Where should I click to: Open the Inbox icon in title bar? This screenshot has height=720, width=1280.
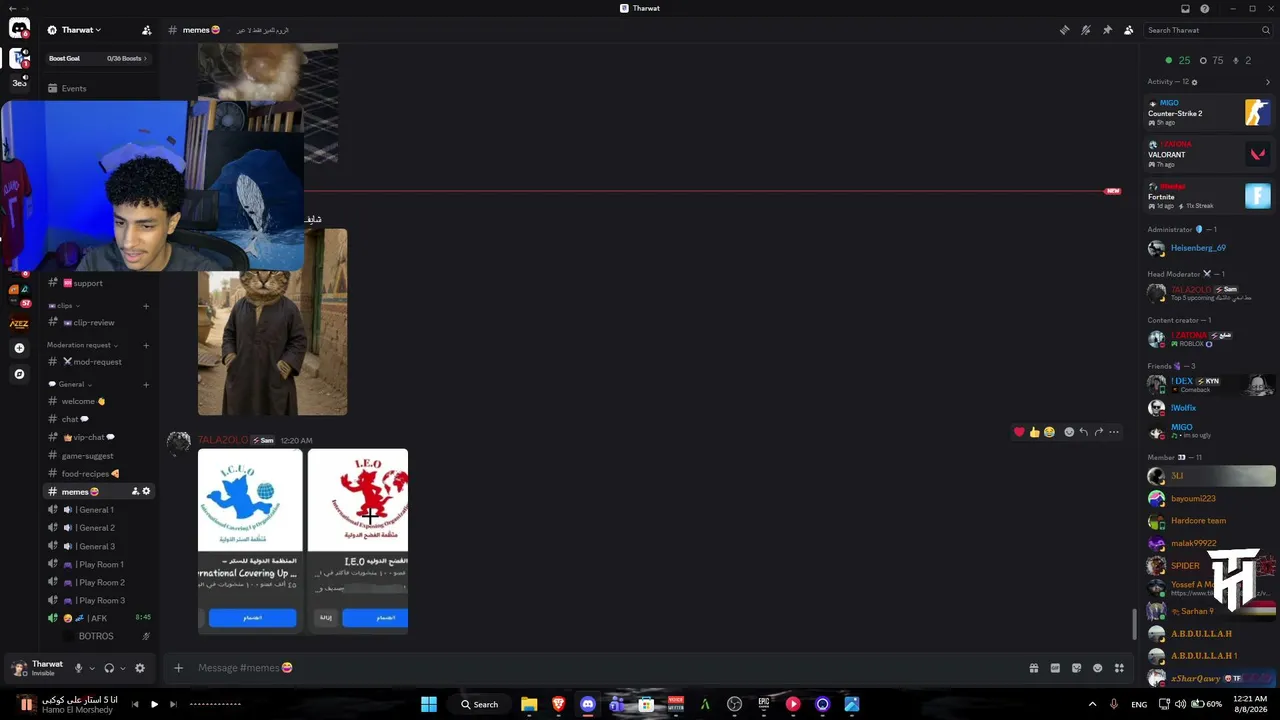(x=1185, y=8)
